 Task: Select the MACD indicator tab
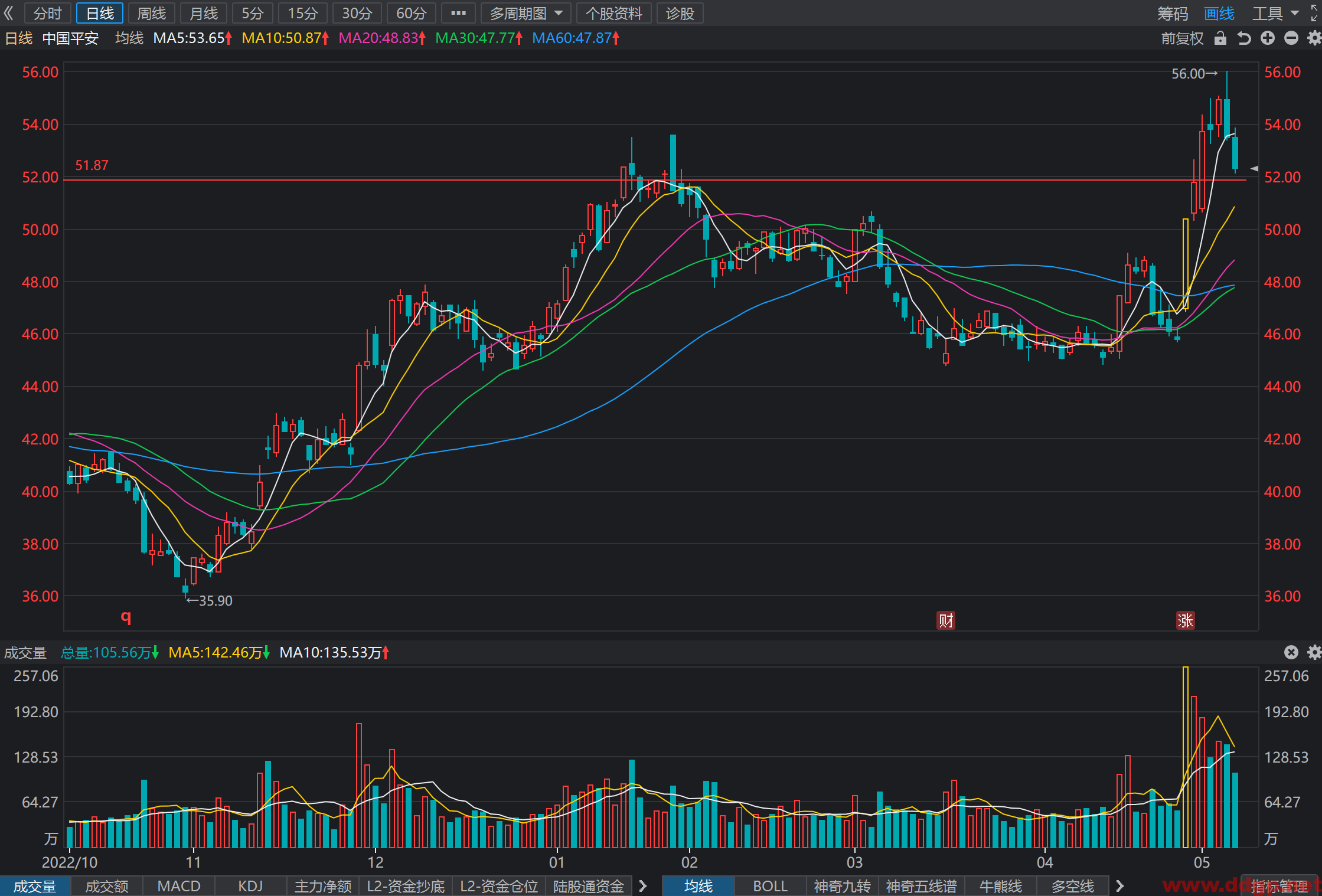click(179, 886)
